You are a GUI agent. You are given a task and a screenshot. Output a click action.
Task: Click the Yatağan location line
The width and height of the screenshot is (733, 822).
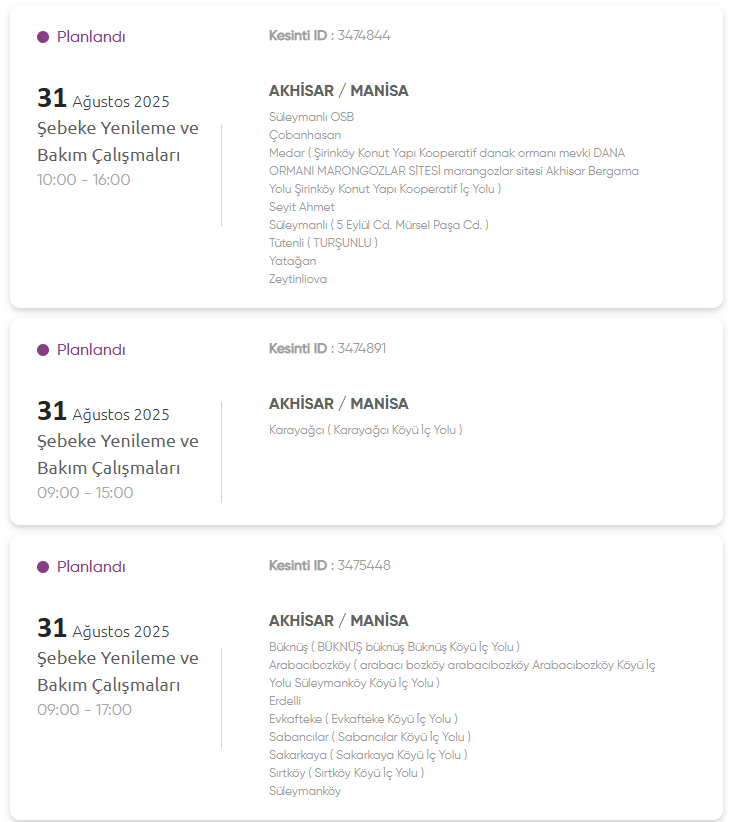[292, 261]
